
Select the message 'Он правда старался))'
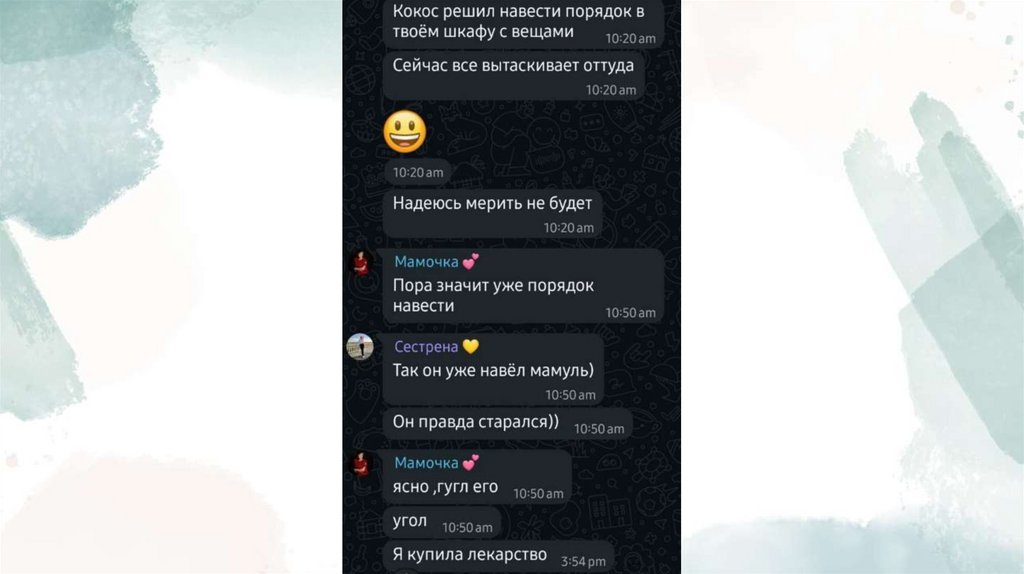point(507,423)
